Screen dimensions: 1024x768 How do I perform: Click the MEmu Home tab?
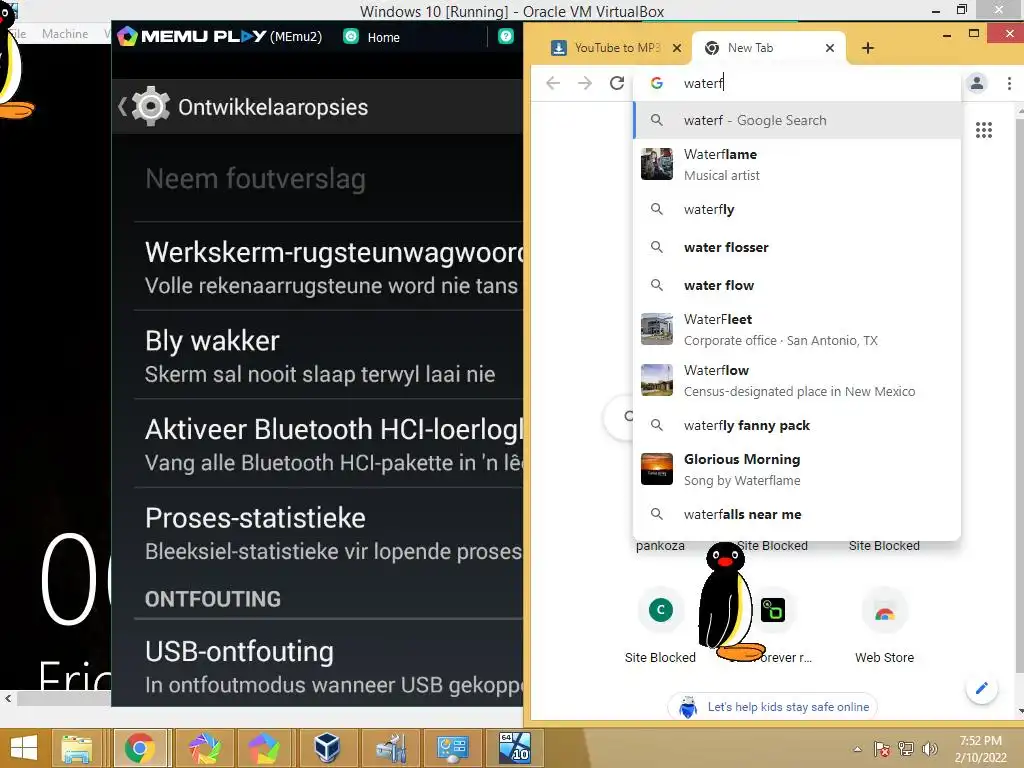click(372, 37)
